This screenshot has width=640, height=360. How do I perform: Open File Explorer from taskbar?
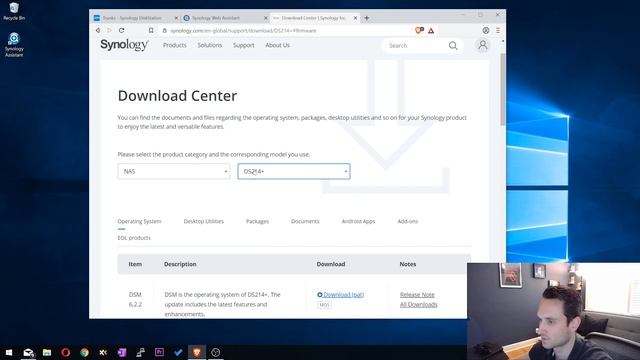pos(47,353)
